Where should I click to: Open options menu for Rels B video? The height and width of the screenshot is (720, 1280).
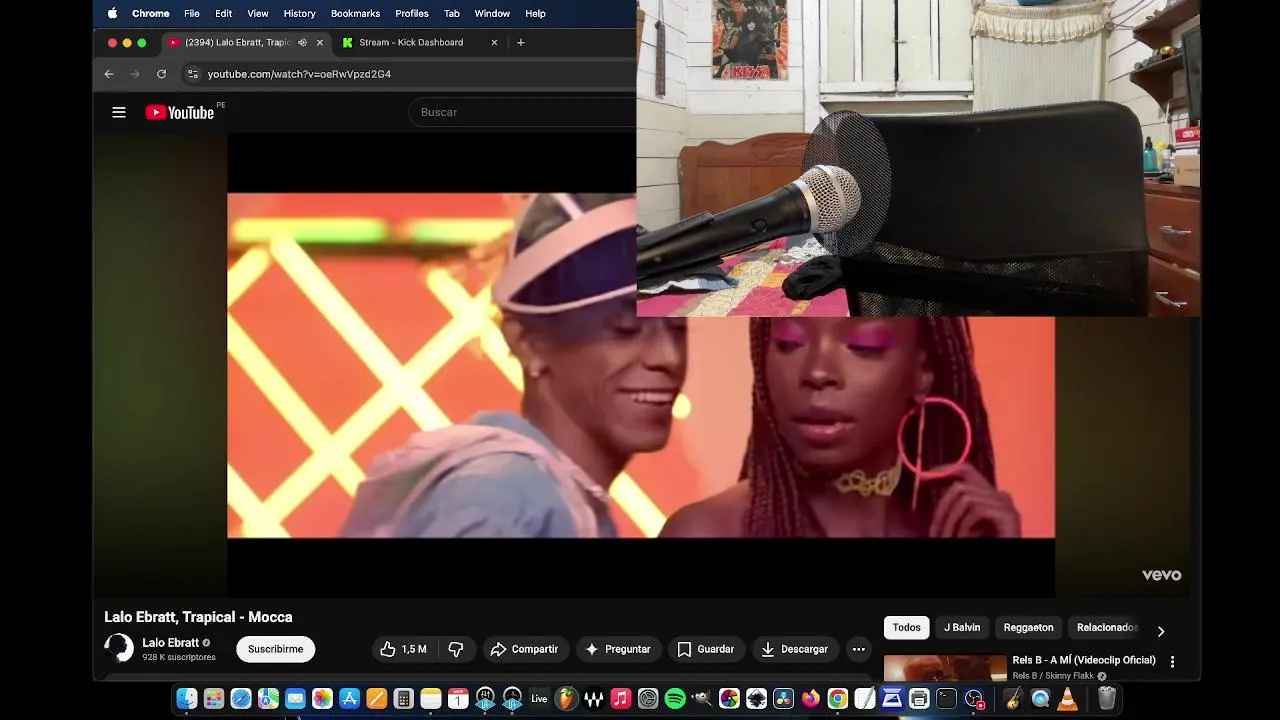1172,661
